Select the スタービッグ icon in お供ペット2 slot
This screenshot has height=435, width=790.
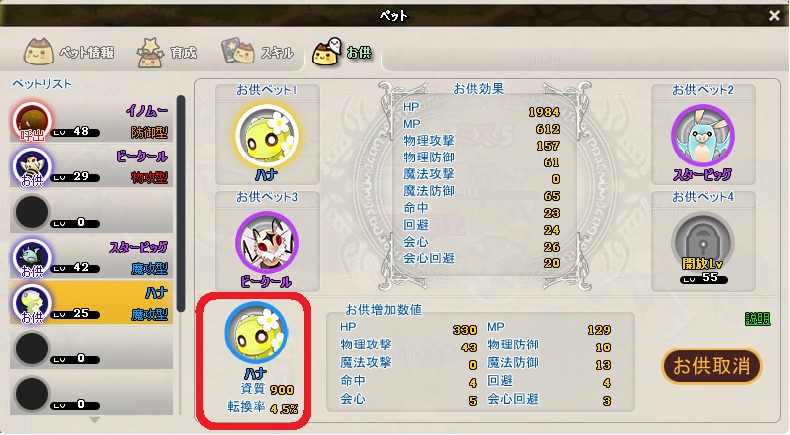coord(703,136)
